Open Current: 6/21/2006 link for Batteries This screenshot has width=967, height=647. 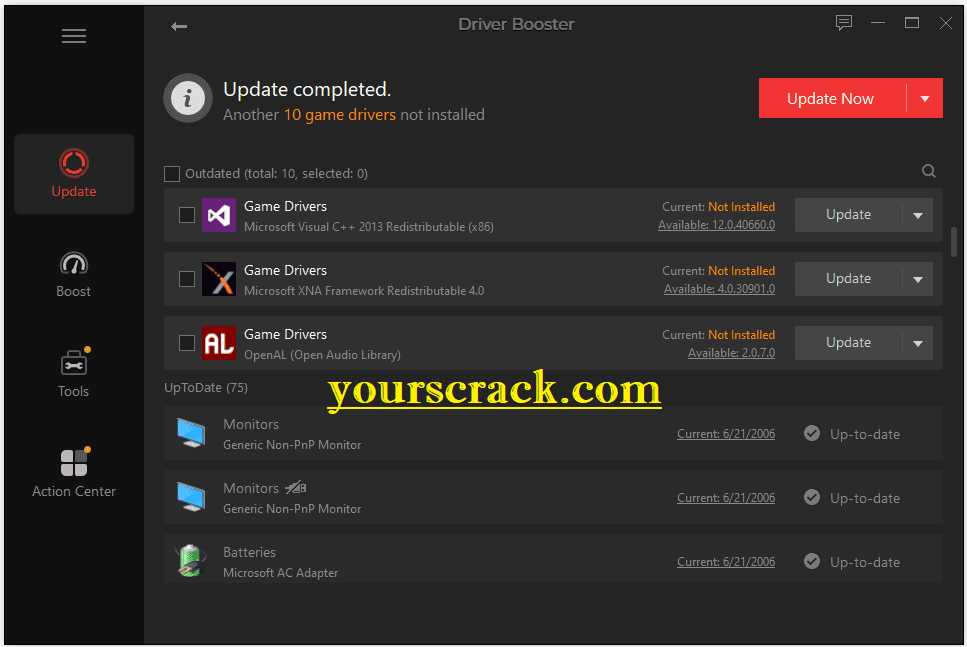(x=726, y=563)
